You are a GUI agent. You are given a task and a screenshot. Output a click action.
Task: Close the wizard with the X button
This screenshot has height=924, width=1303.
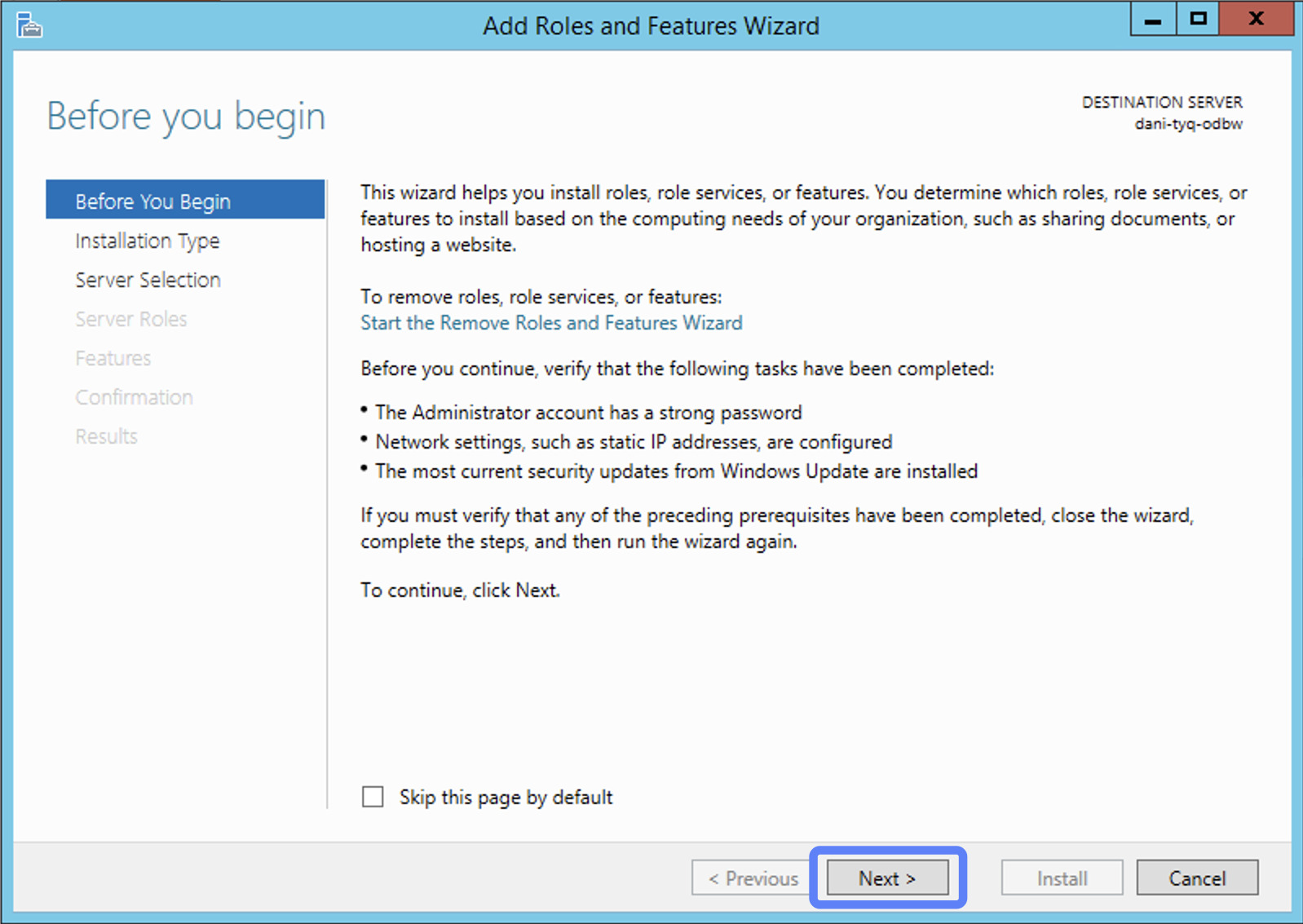(1256, 20)
